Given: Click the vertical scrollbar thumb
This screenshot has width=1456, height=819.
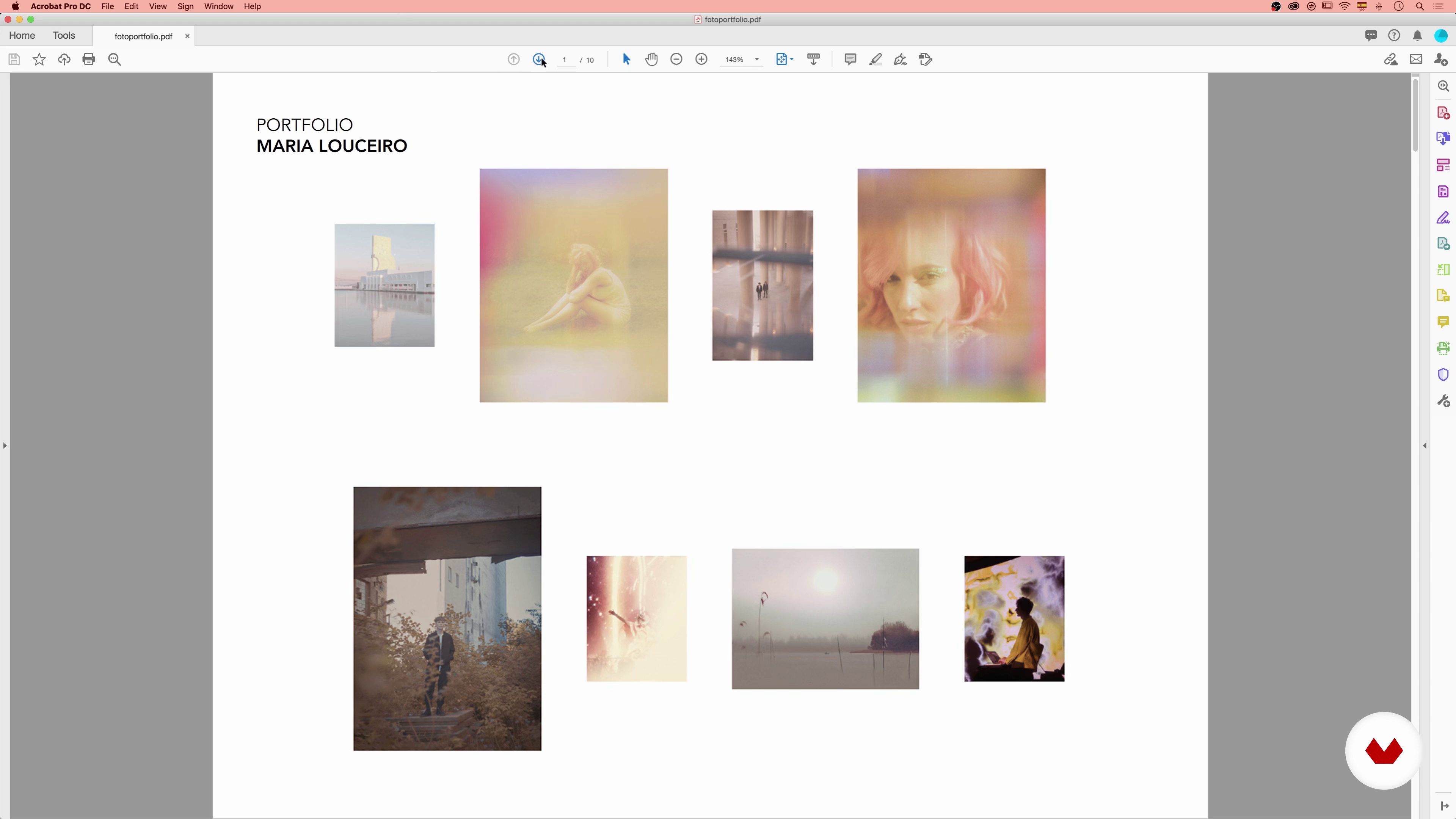Looking at the screenshot, I should (1415, 116).
